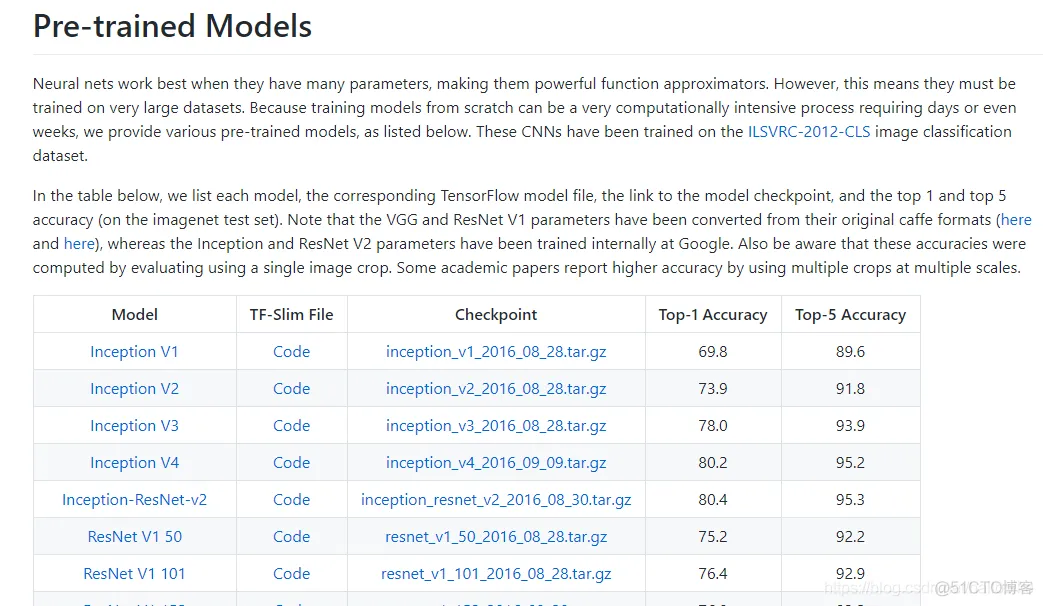Click the 75.2 Top-1 accuracy value

point(713,537)
